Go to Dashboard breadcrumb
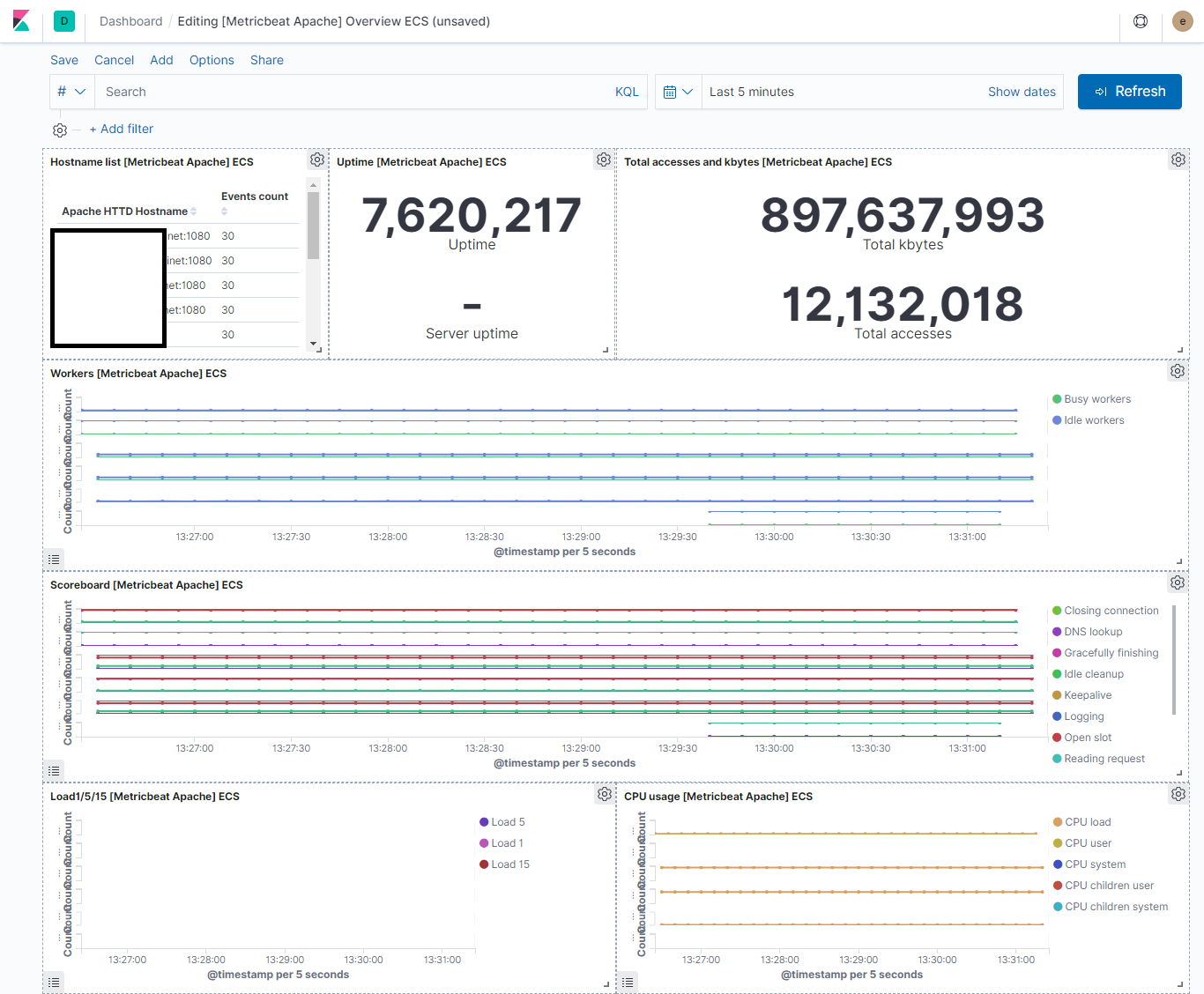The image size is (1204, 994). click(131, 21)
